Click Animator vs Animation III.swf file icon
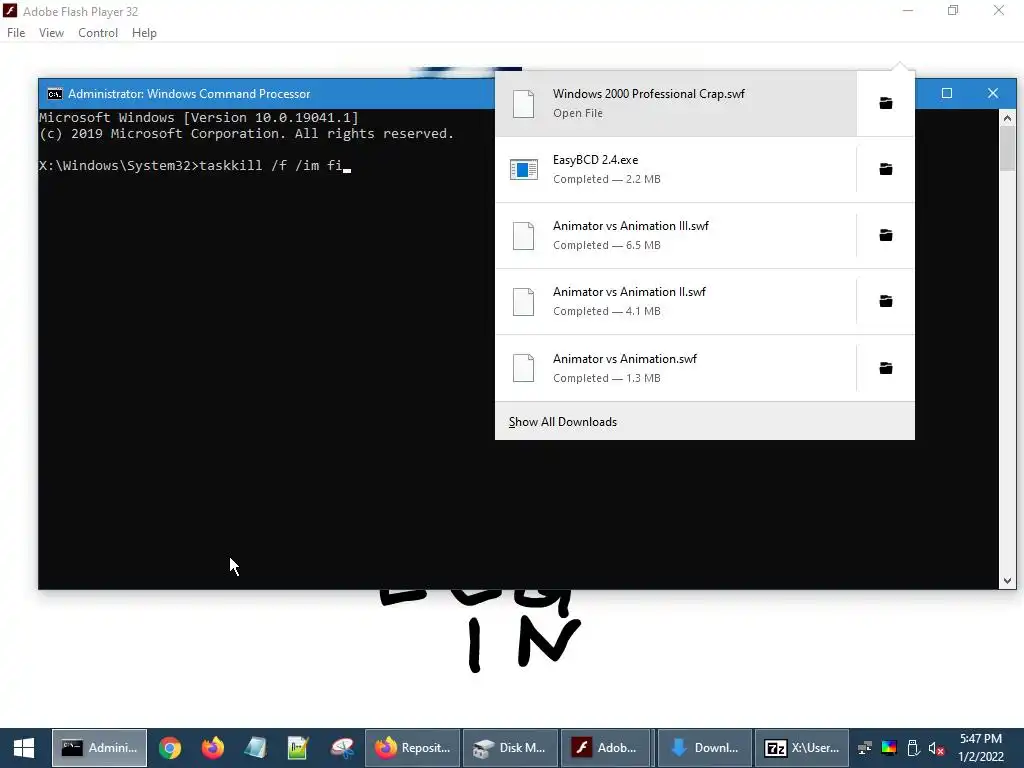 click(524, 236)
